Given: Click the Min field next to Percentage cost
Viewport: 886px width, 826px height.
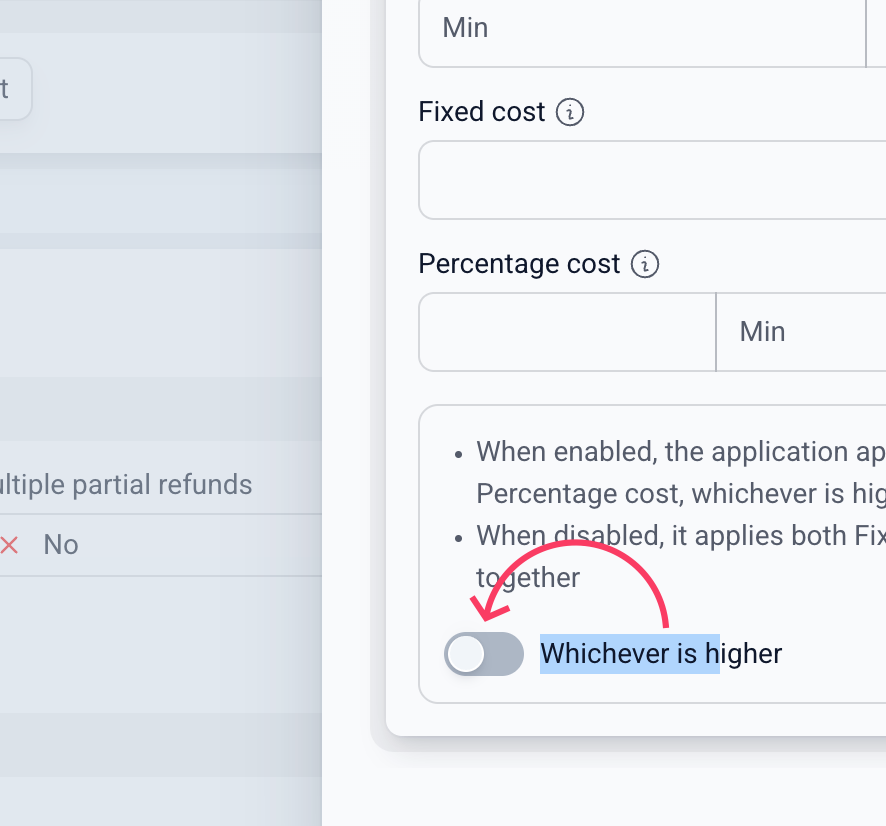Looking at the screenshot, I should [x=801, y=332].
